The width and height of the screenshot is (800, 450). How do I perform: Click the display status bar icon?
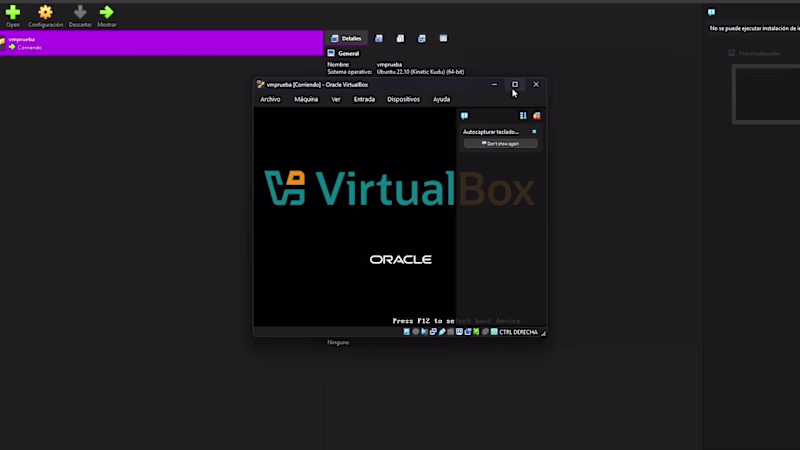click(x=459, y=332)
